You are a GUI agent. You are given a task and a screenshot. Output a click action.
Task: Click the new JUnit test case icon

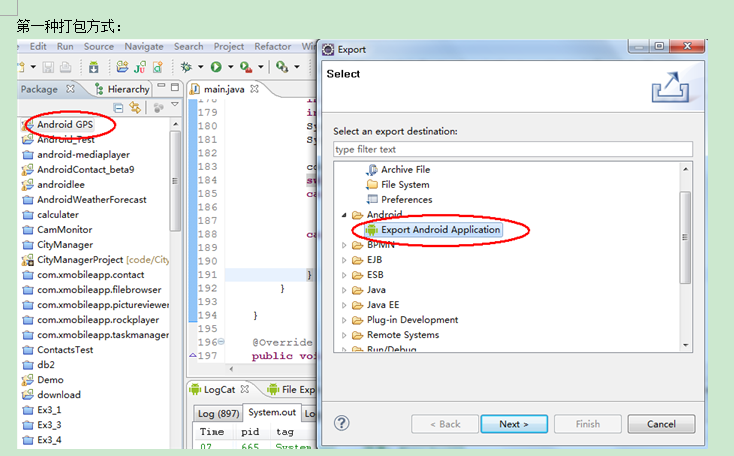coord(139,67)
